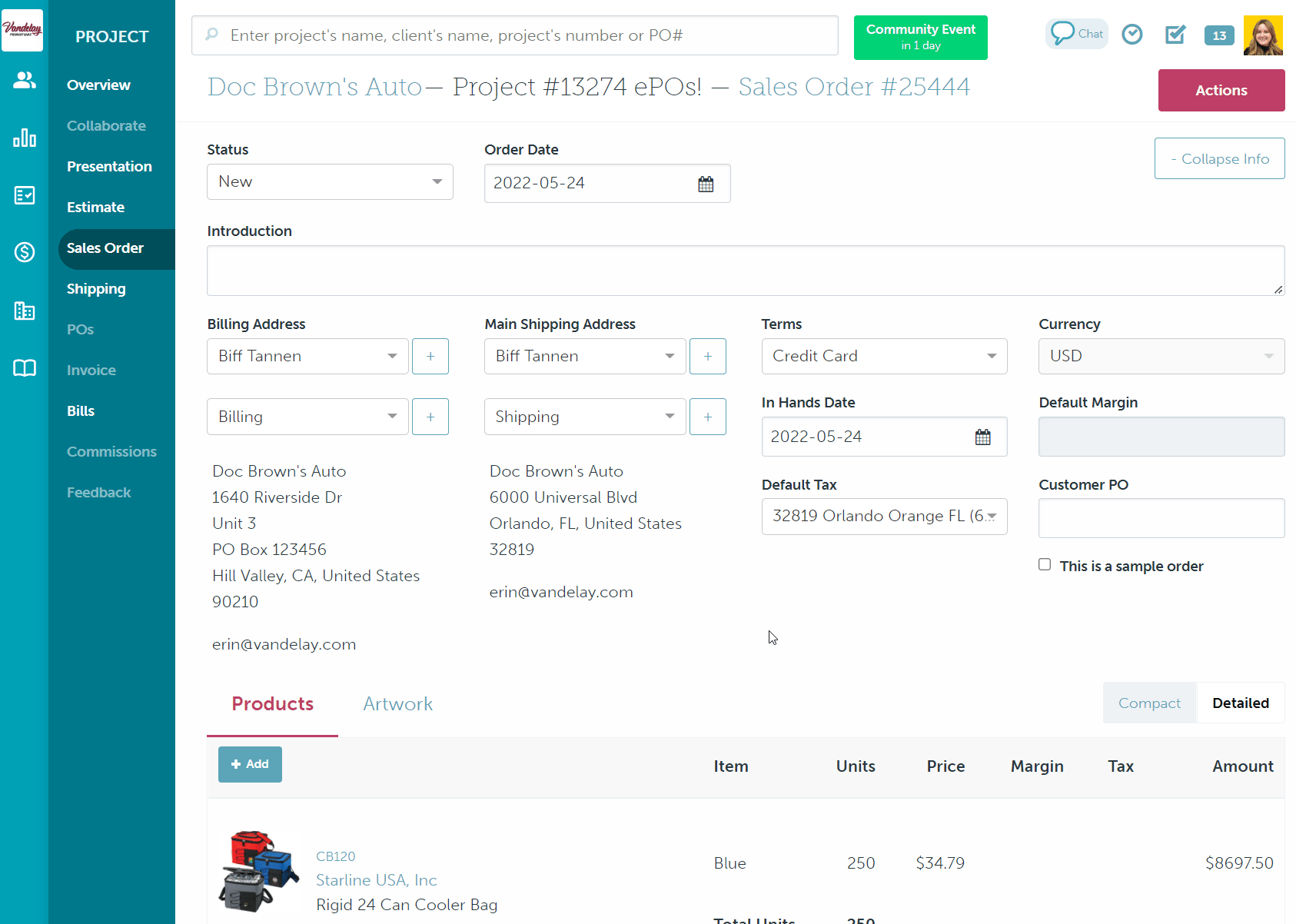Check the 'This is a sample order' box
Viewport: 1296px width, 924px height.
1045,565
